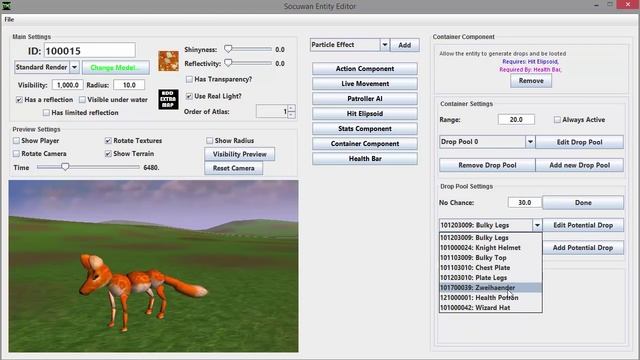640x360 pixels.
Task: Click the Visibility value field
Action: click(68, 85)
